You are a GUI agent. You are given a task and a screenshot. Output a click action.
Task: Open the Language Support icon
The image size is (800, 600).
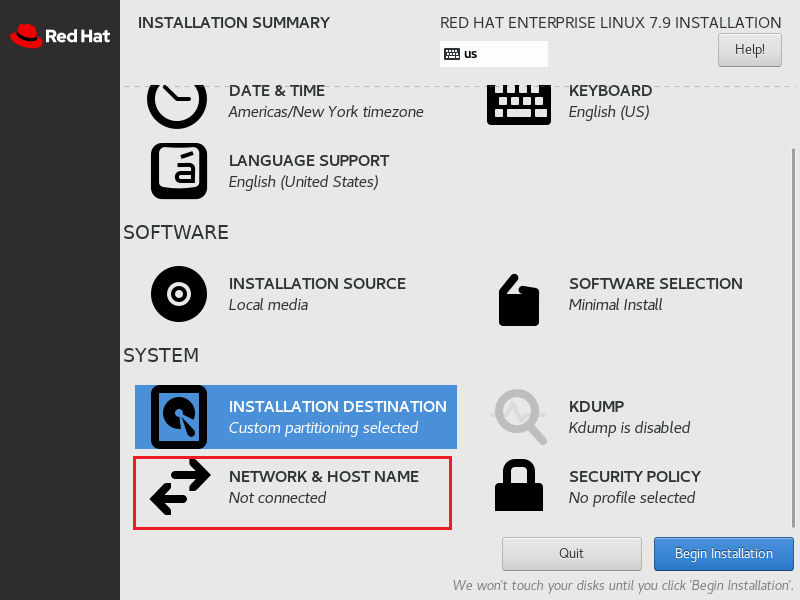pos(179,171)
